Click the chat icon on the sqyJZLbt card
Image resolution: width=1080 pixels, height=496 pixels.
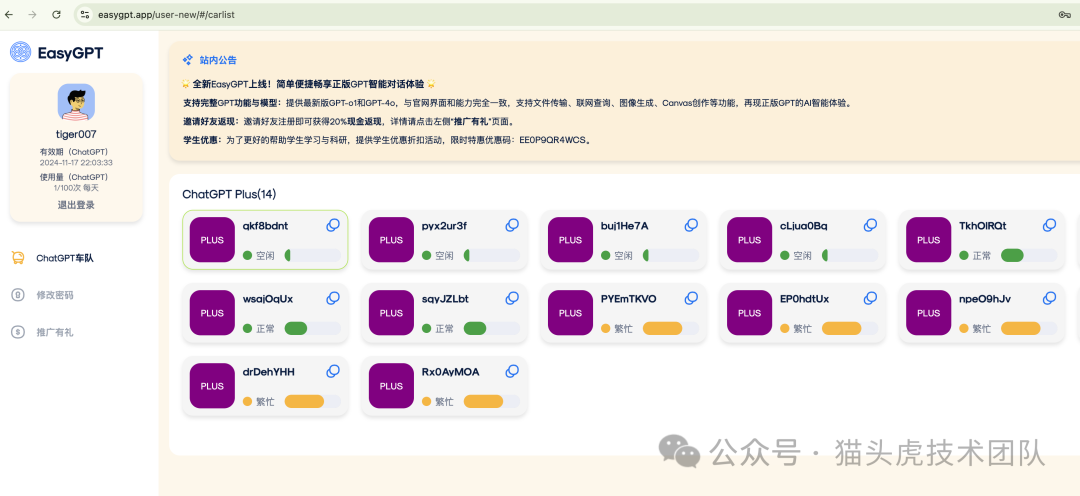click(x=512, y=298)
